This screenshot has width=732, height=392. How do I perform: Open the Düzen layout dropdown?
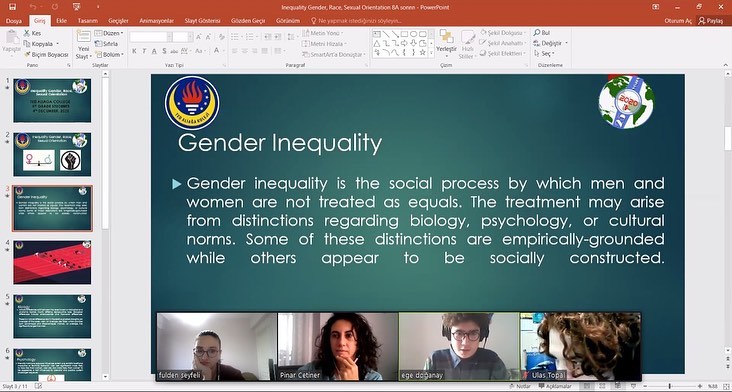pos(109,33)
